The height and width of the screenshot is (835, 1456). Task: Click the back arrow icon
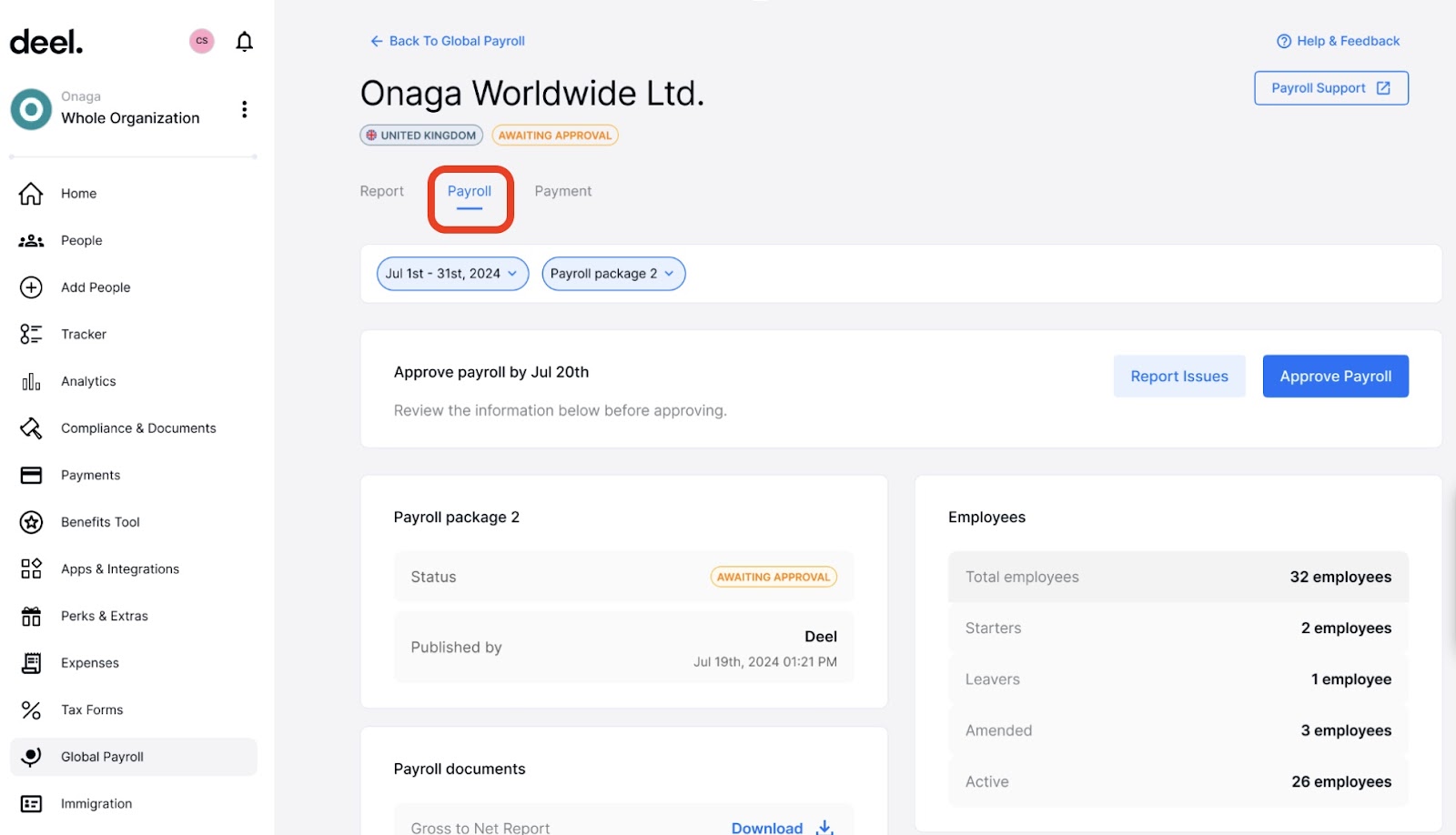376,41
